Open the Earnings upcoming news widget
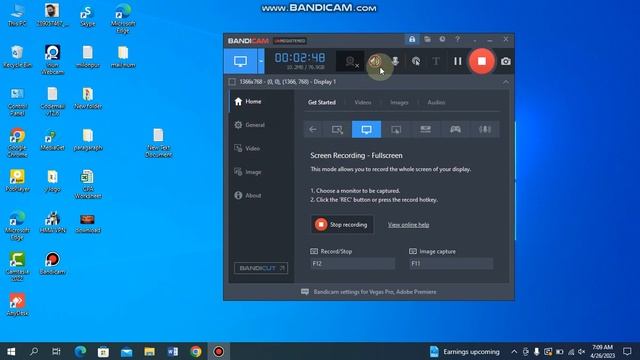This screenshot has height=360, width=640. click(x=464, y=351)
